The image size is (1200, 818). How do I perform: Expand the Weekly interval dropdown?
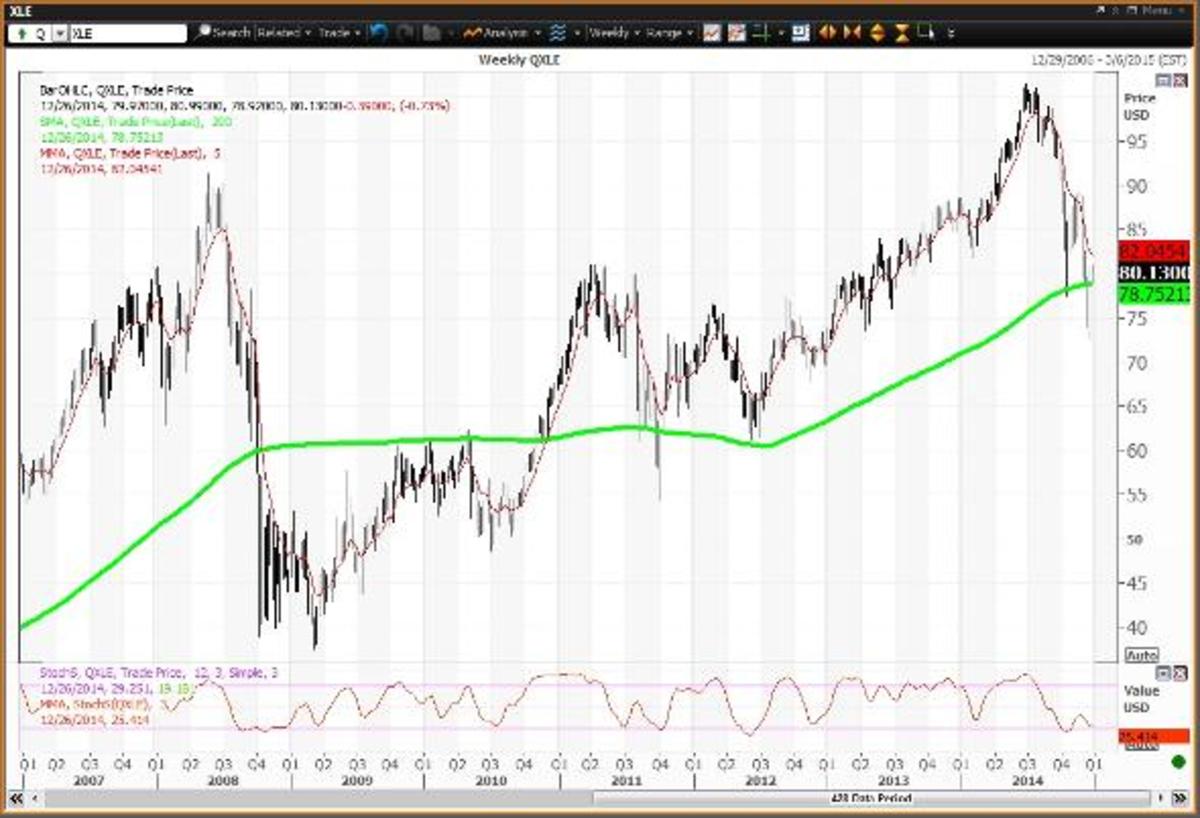tap(613, 33)
